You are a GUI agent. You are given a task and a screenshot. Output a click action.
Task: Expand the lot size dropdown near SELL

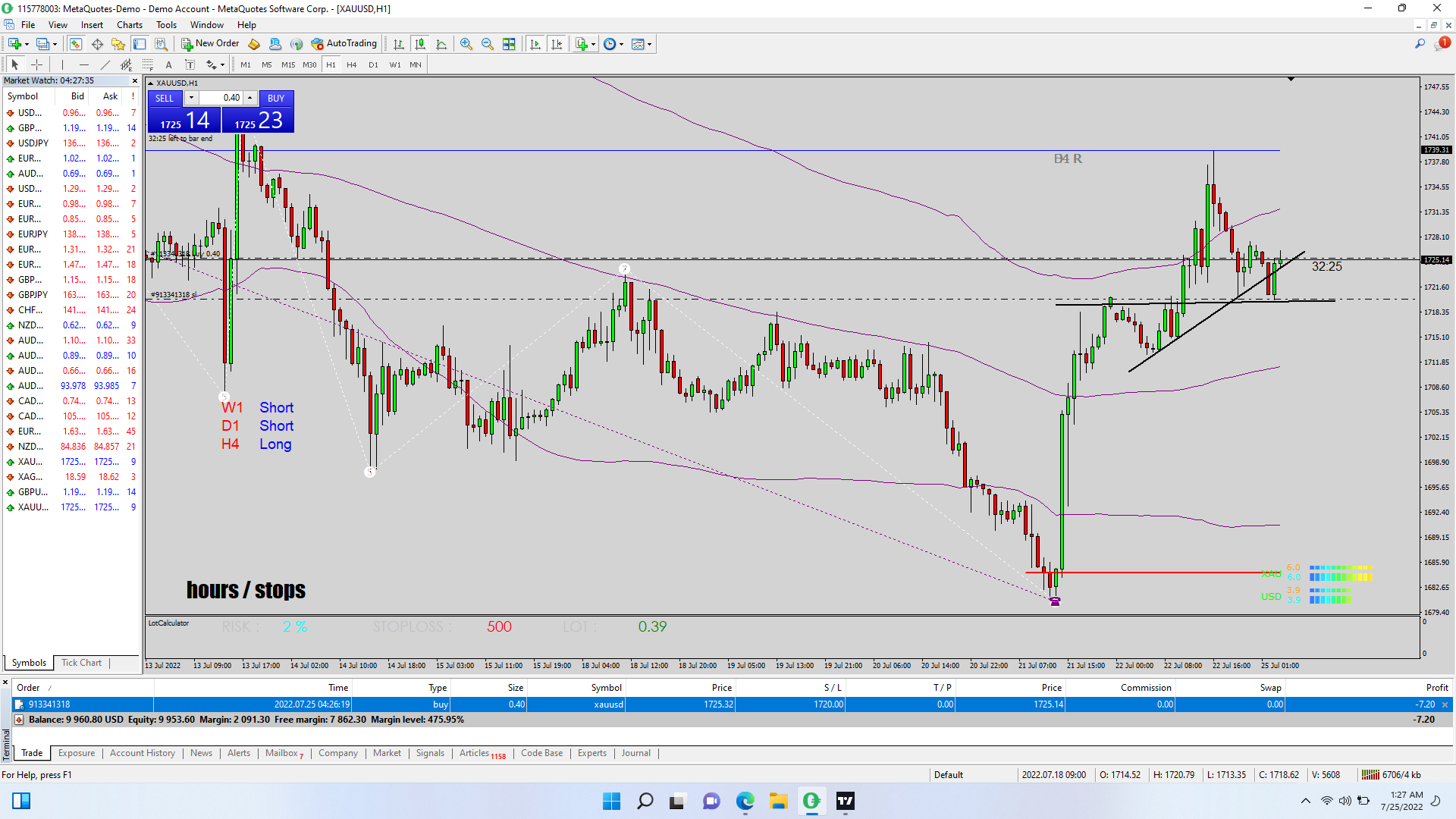coord(191,98)
